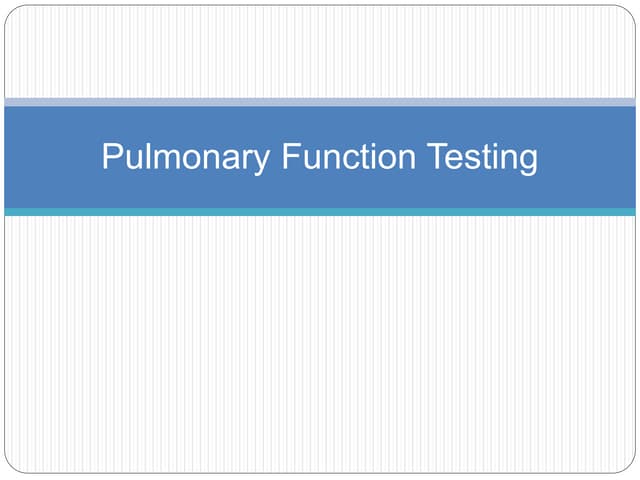Click the capital "T" in "Testing"
This screenshot has width=640, height=480.
434,157
